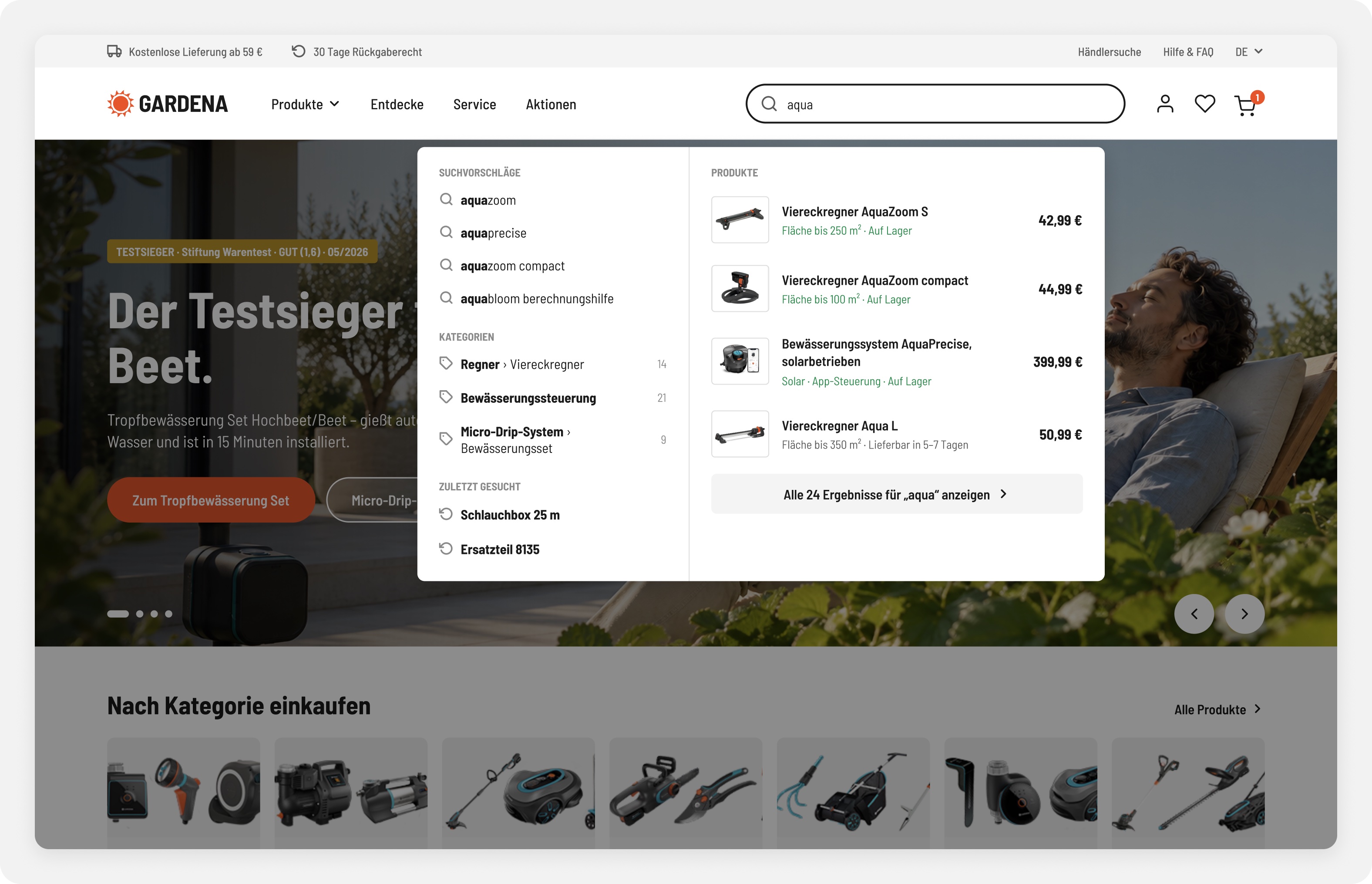Click history icon beside Schlauchbox 25 m
This screenshot has width=1372, height=884.
tap(446, 514)
